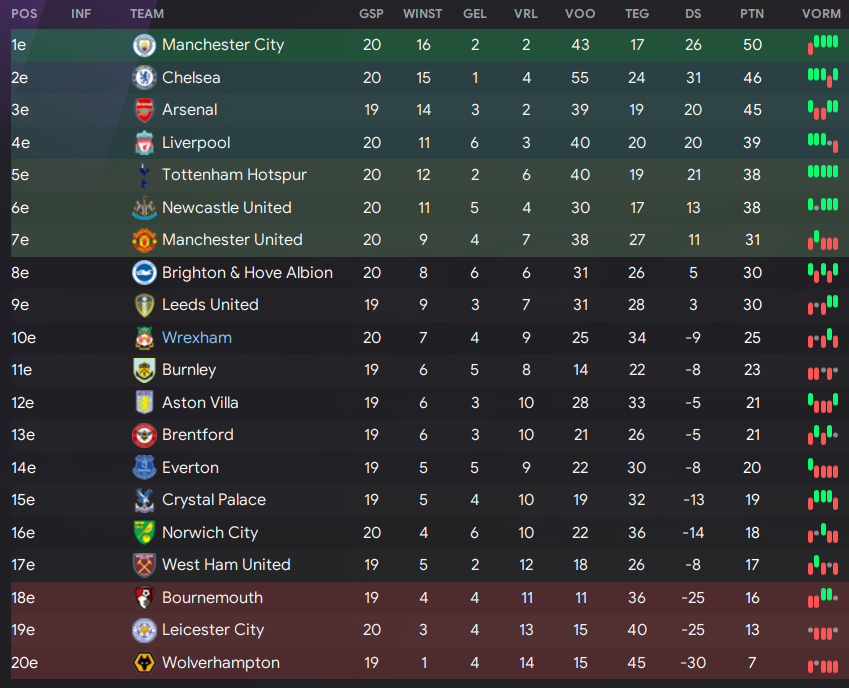Open Newcastle United team name link

(227, 208)
